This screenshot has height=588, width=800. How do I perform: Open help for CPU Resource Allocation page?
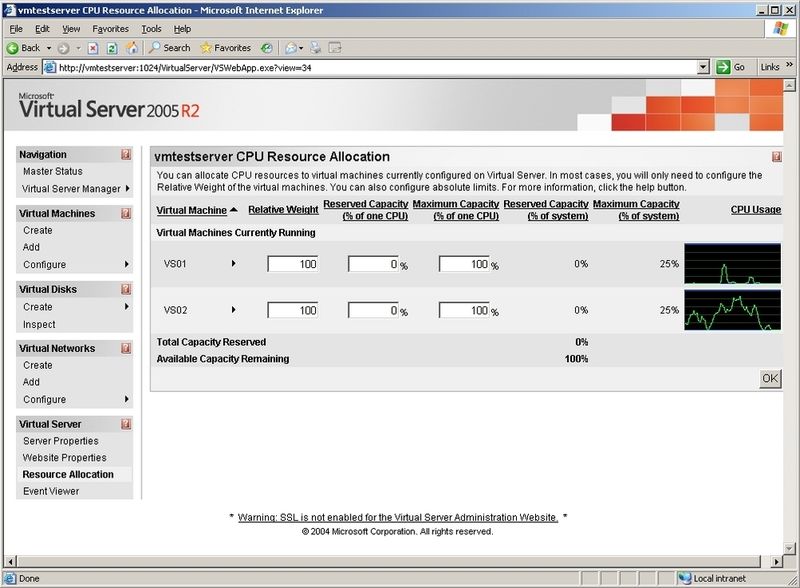coord(776,157)
